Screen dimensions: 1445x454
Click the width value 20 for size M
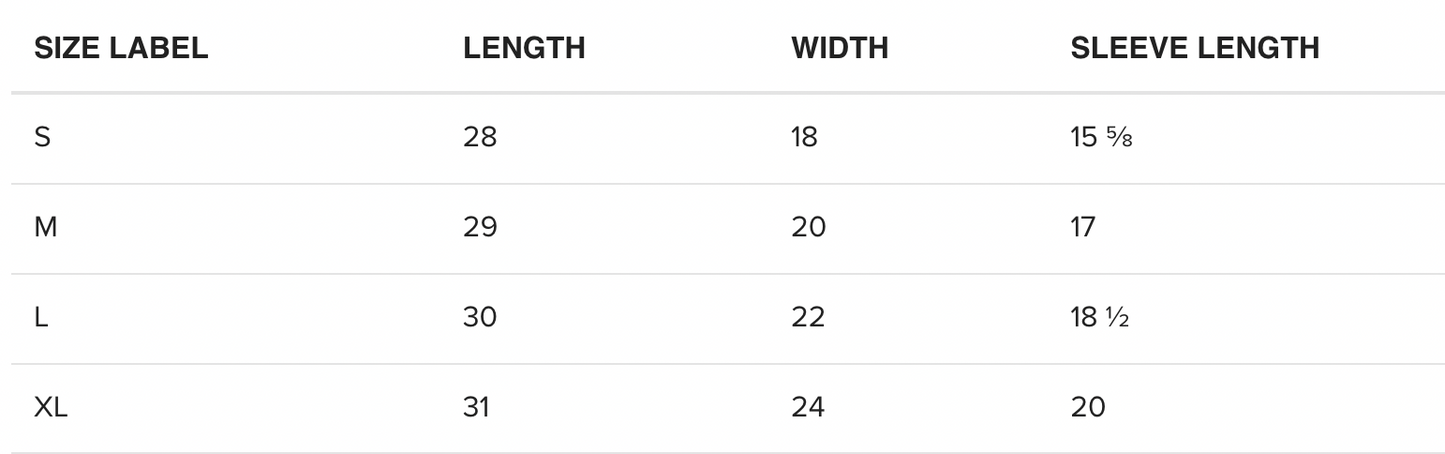click(808, 227)
